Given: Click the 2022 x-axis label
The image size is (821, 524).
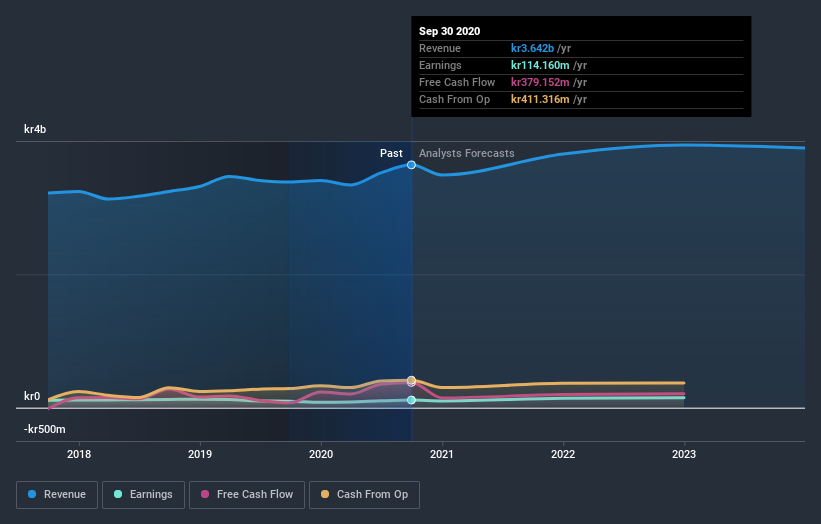Looking at the screenshot, I should pyautogui.click(x=563, y=454).
